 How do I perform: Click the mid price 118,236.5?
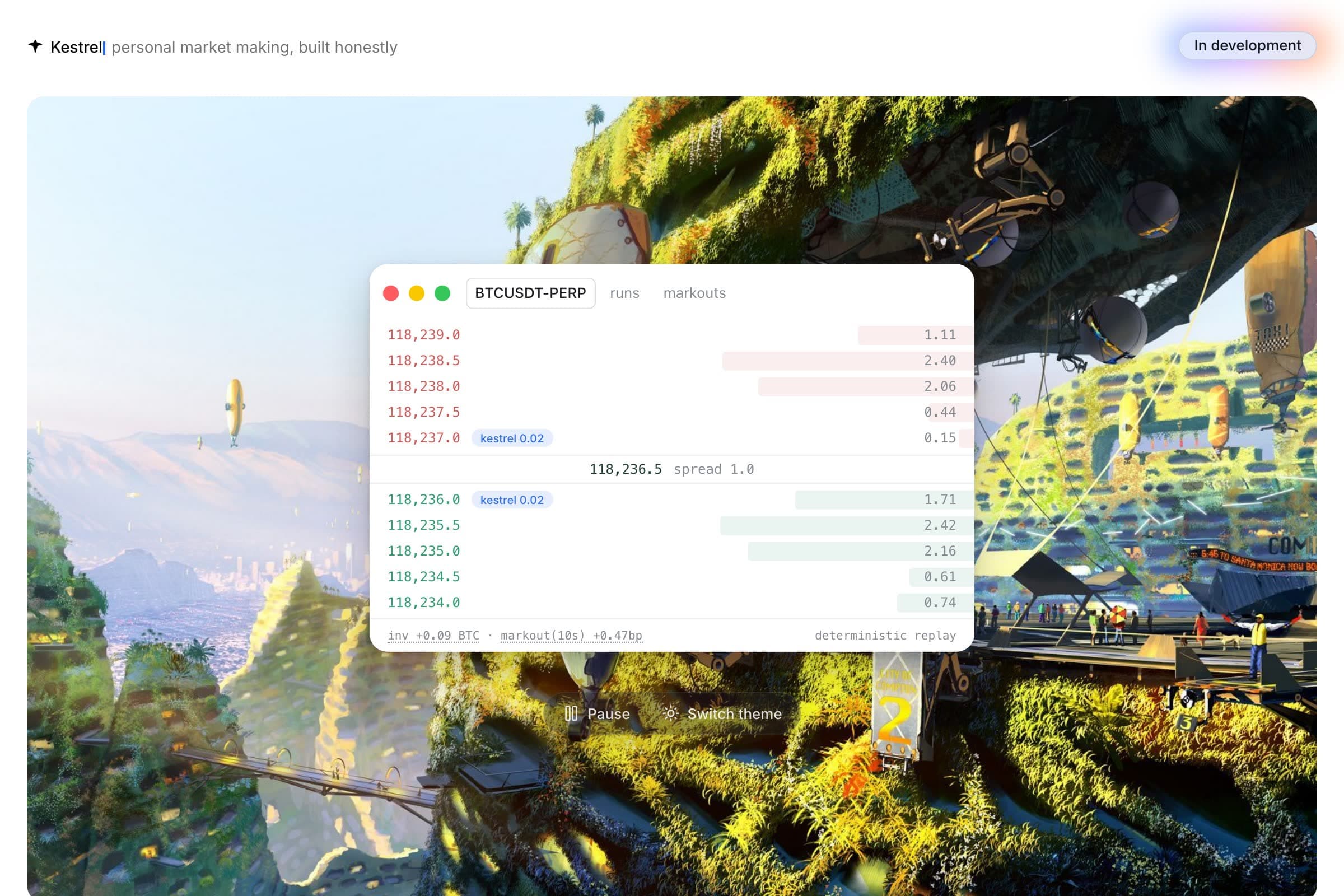pos(625,469)
